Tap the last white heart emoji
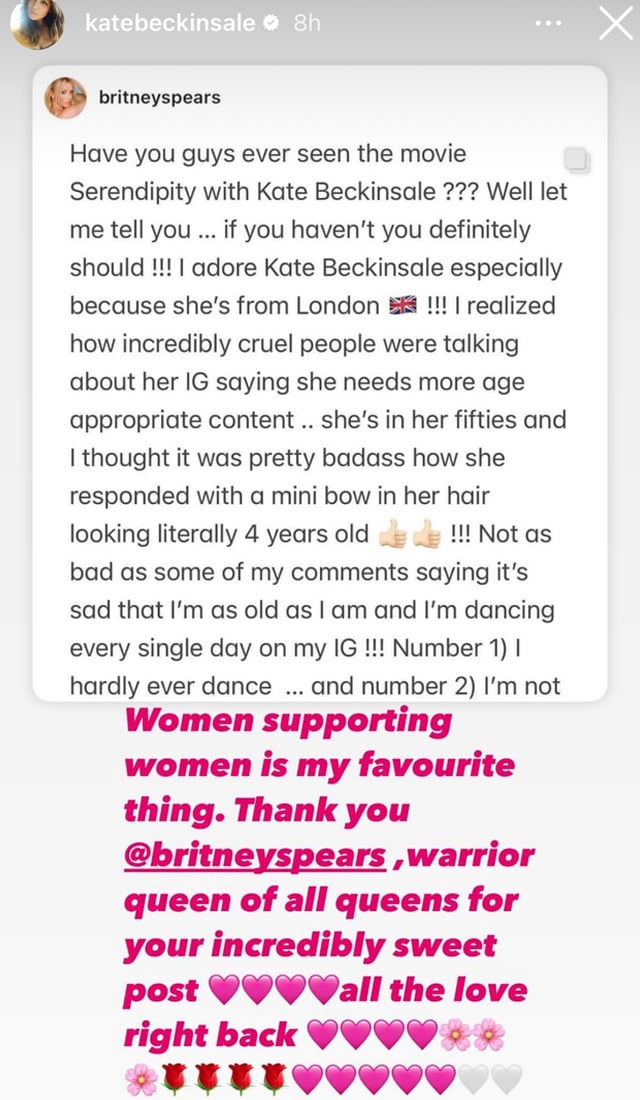Image resolution: width=640 pixels, height=1100 pixels. pos(507,1079)
